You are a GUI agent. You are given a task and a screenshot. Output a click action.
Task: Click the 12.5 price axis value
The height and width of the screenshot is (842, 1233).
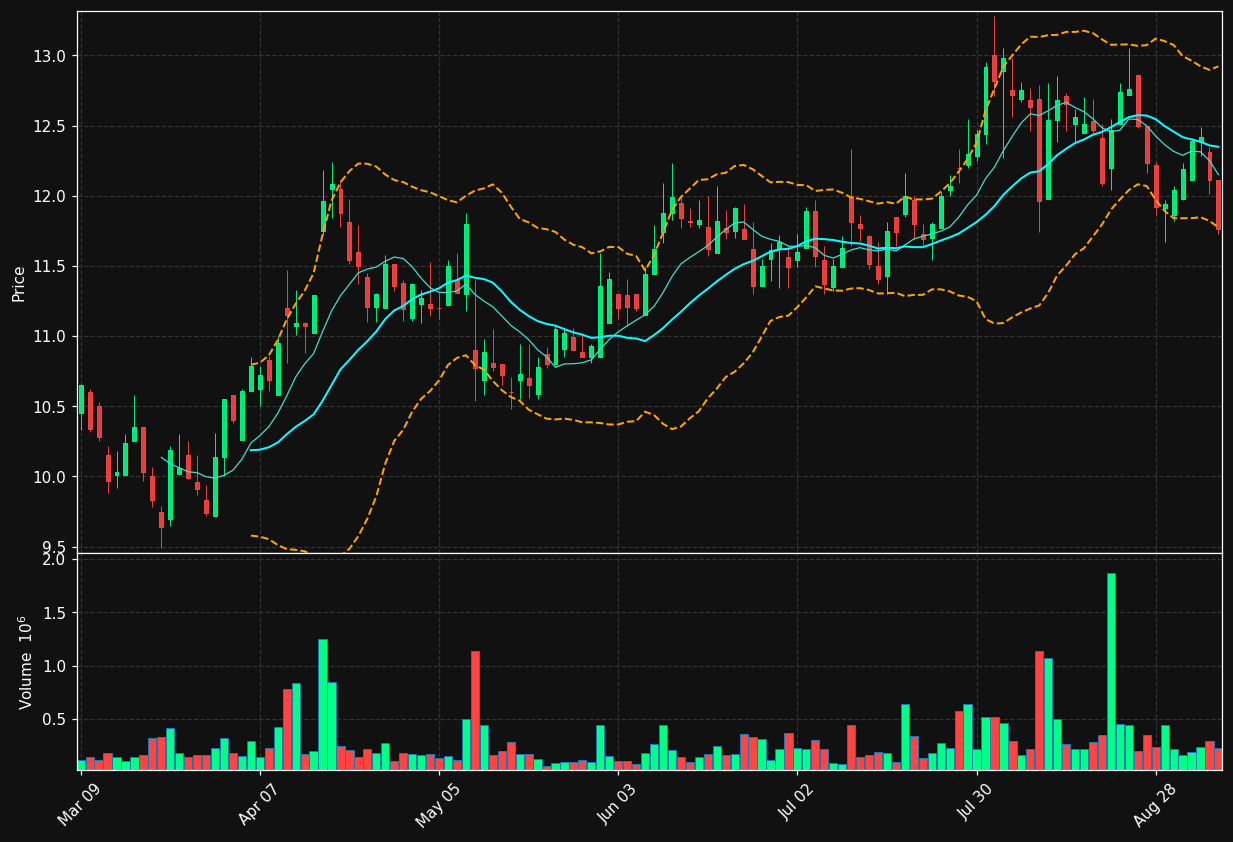tap(49, 126)
